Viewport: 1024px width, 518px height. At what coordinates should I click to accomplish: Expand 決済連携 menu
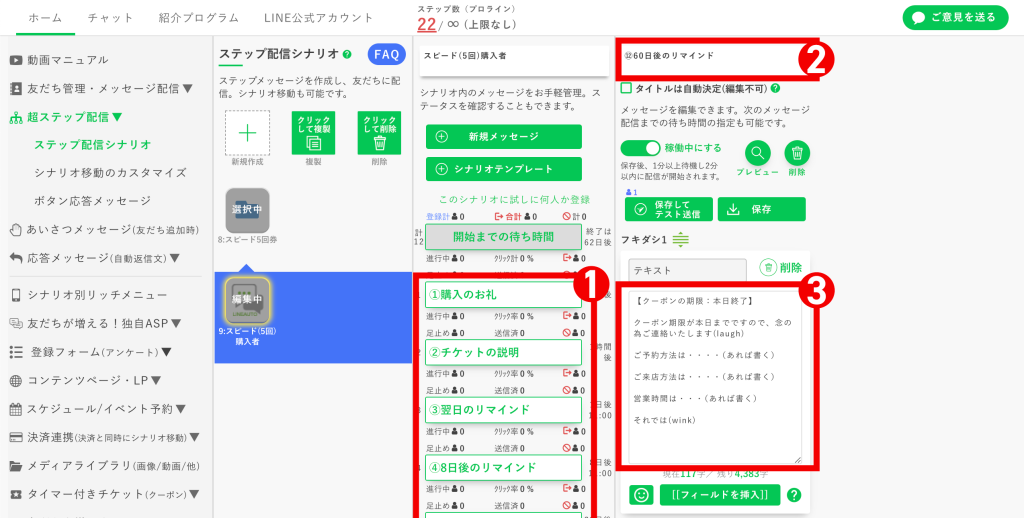[194, 438]
